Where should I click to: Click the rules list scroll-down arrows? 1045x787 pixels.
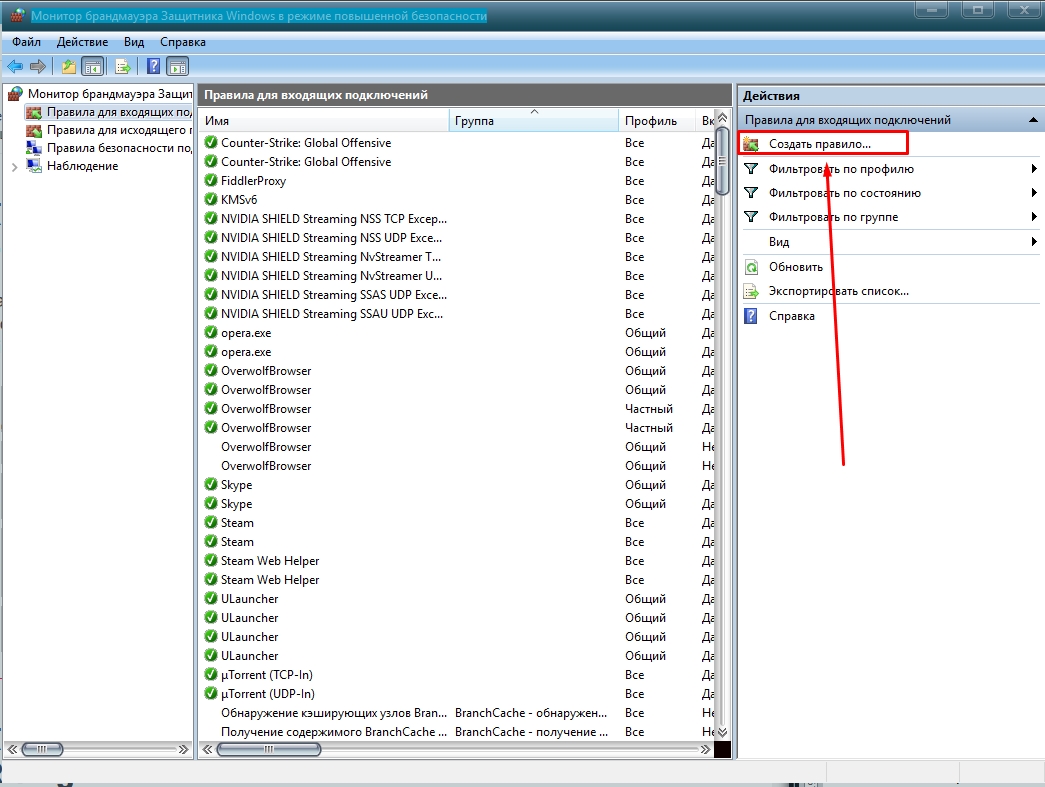coord(722,732)
